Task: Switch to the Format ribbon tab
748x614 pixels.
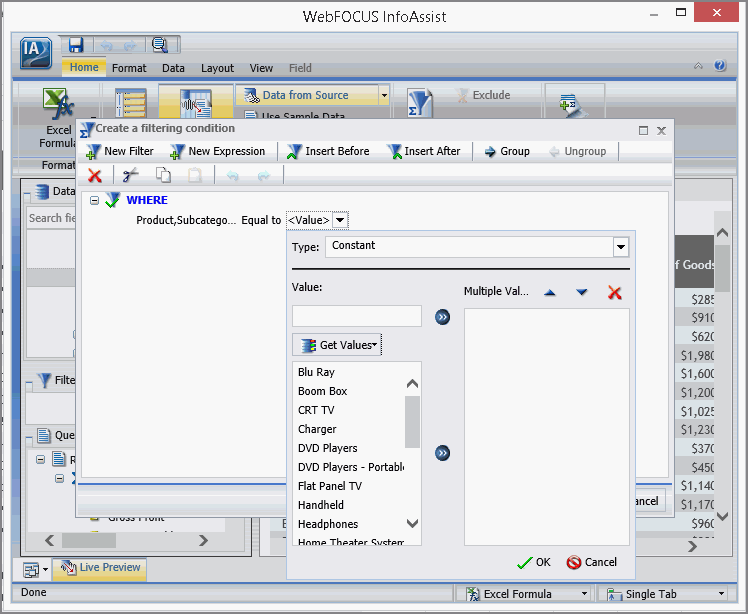Action: pyautogui.click(x=129, y=68)
